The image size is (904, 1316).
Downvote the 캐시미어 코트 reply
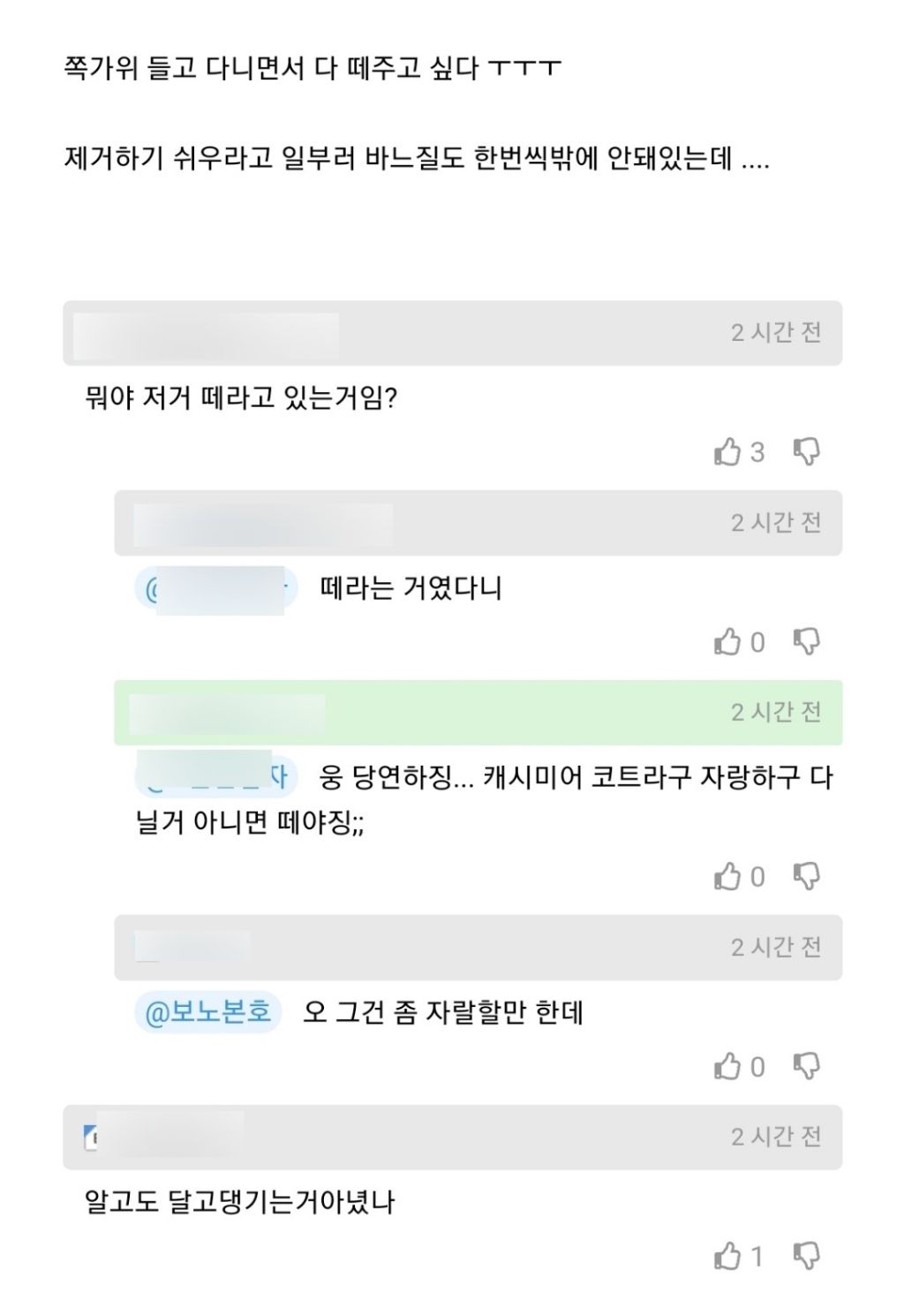(806, 876)
